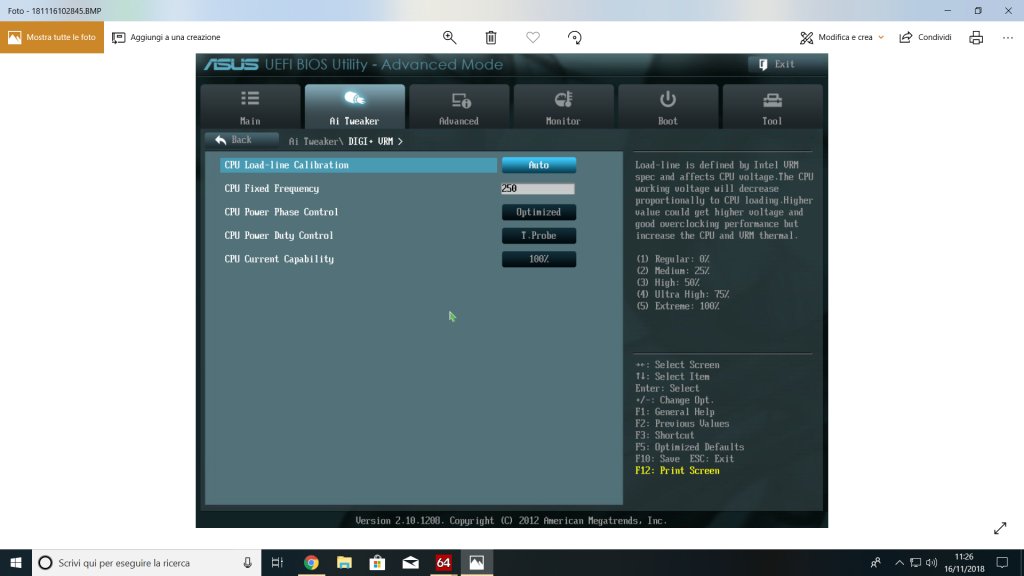This screenshot has height=576, width=1024.
Task: Select the CPU Load-line Calibration row label
Action: tap(287, 165)
